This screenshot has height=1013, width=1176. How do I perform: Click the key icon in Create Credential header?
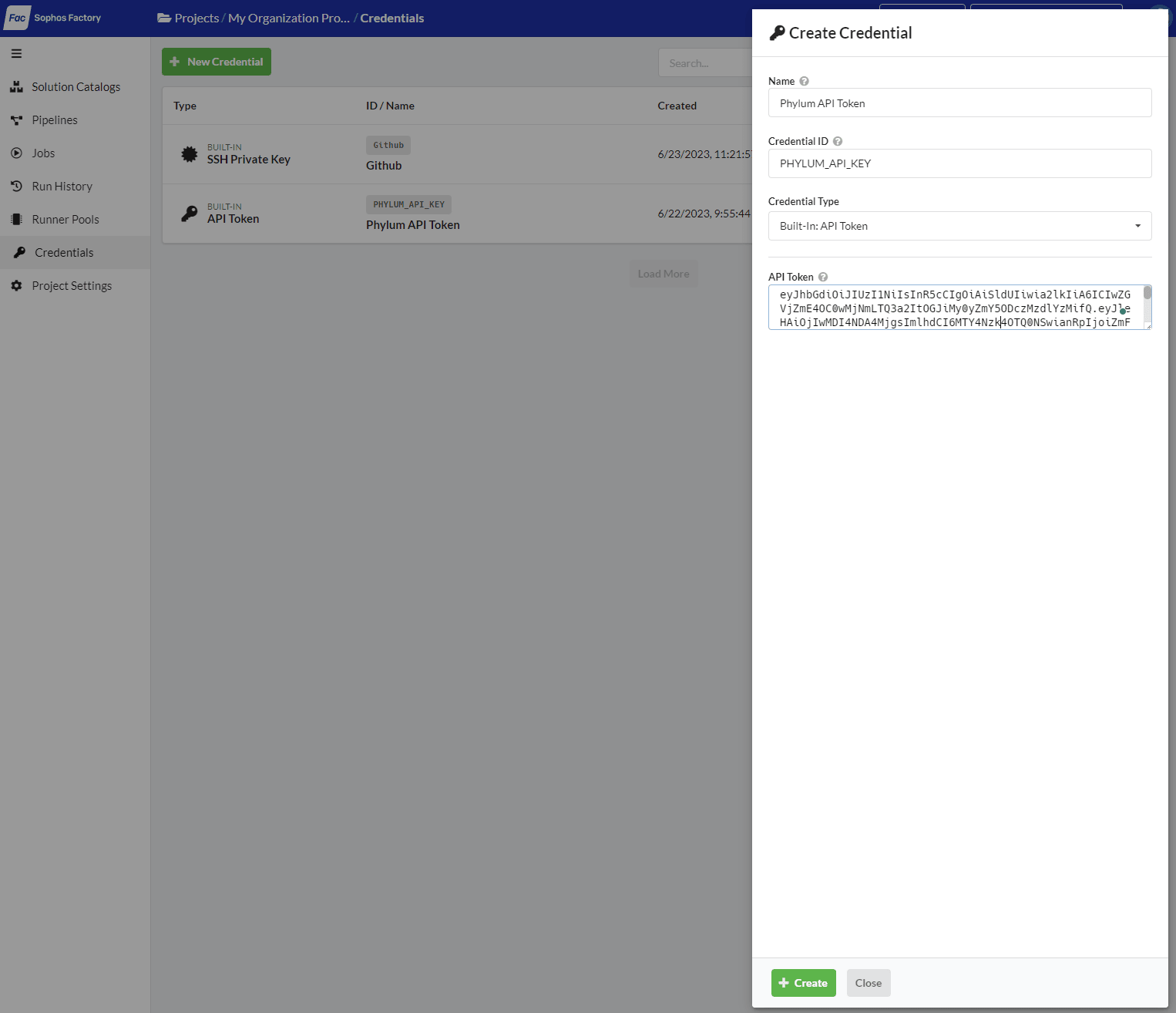pyautogui.click(x=778, y=33)
